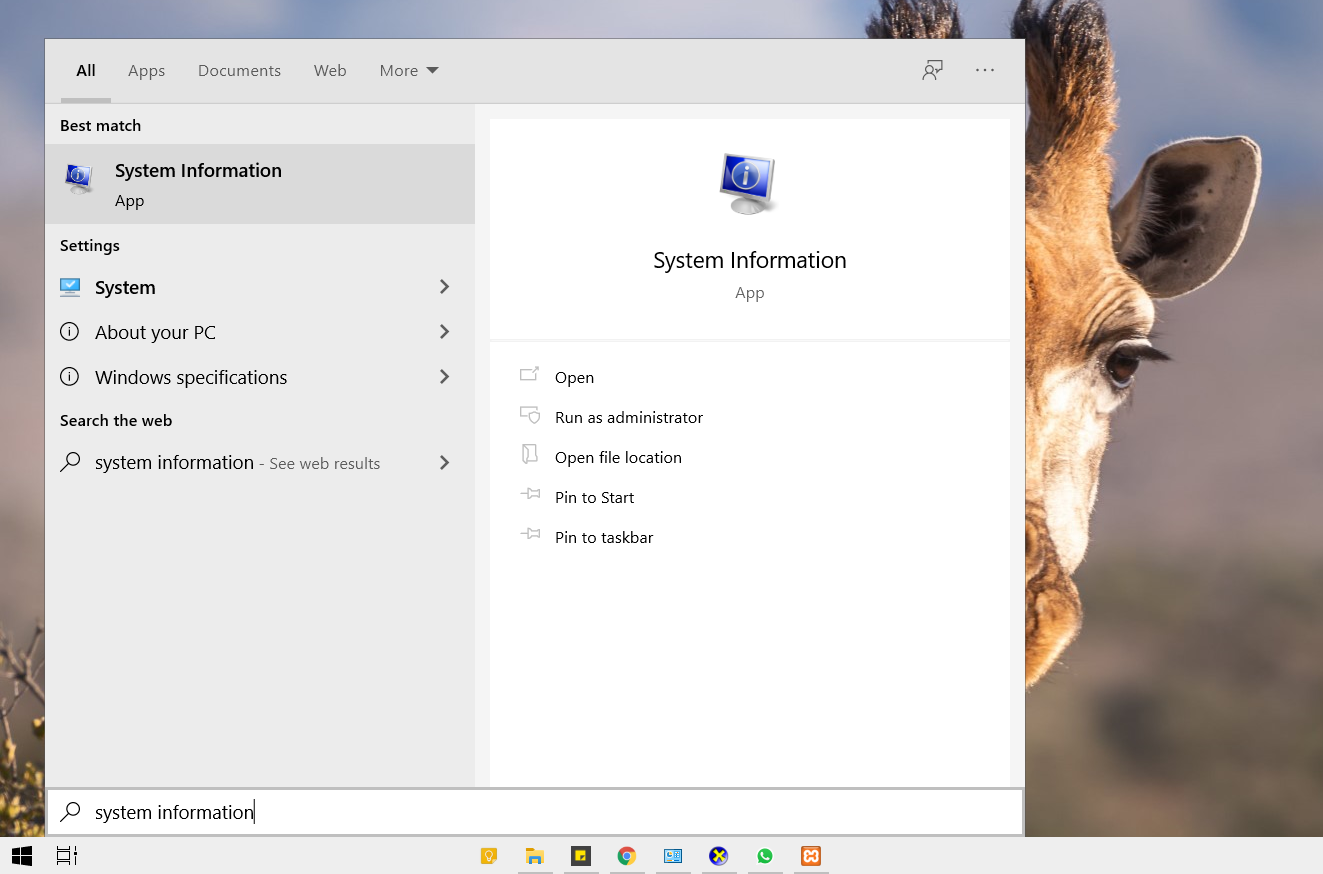Click the "system information" web result text
The height and width of the screenshot is (874, 1323).
coord(174,462)
